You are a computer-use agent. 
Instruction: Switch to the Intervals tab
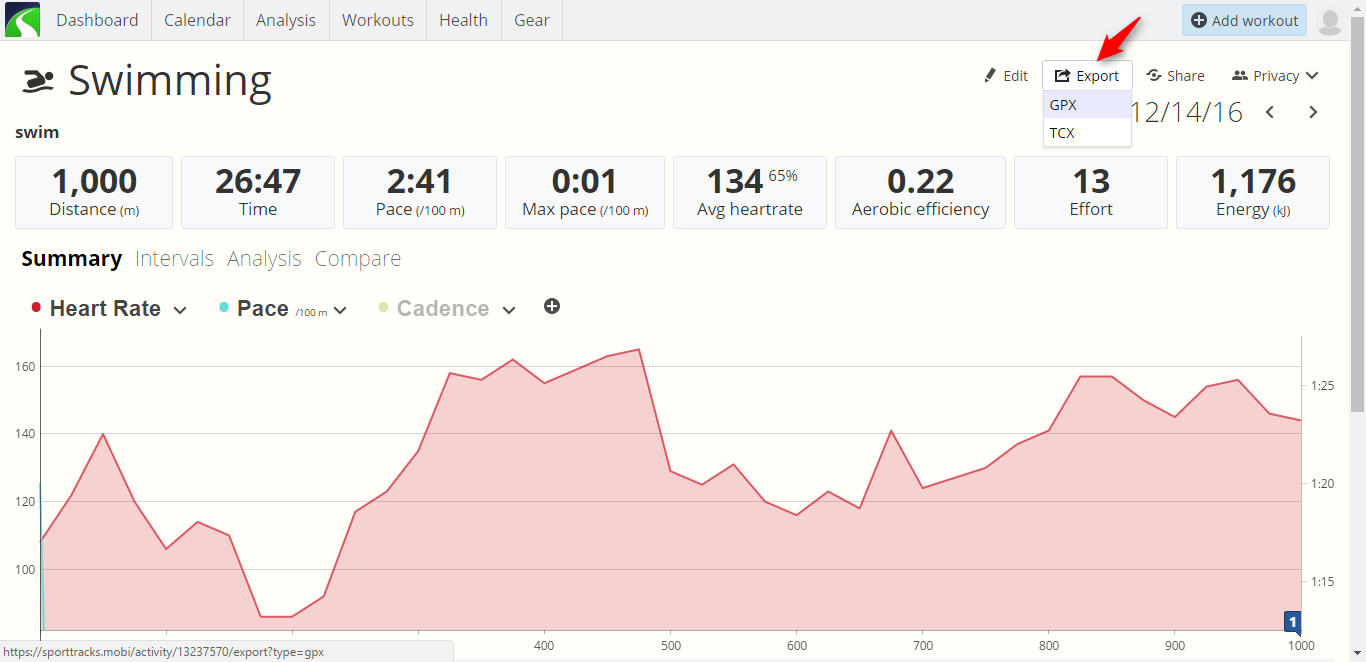pos(174,259)
